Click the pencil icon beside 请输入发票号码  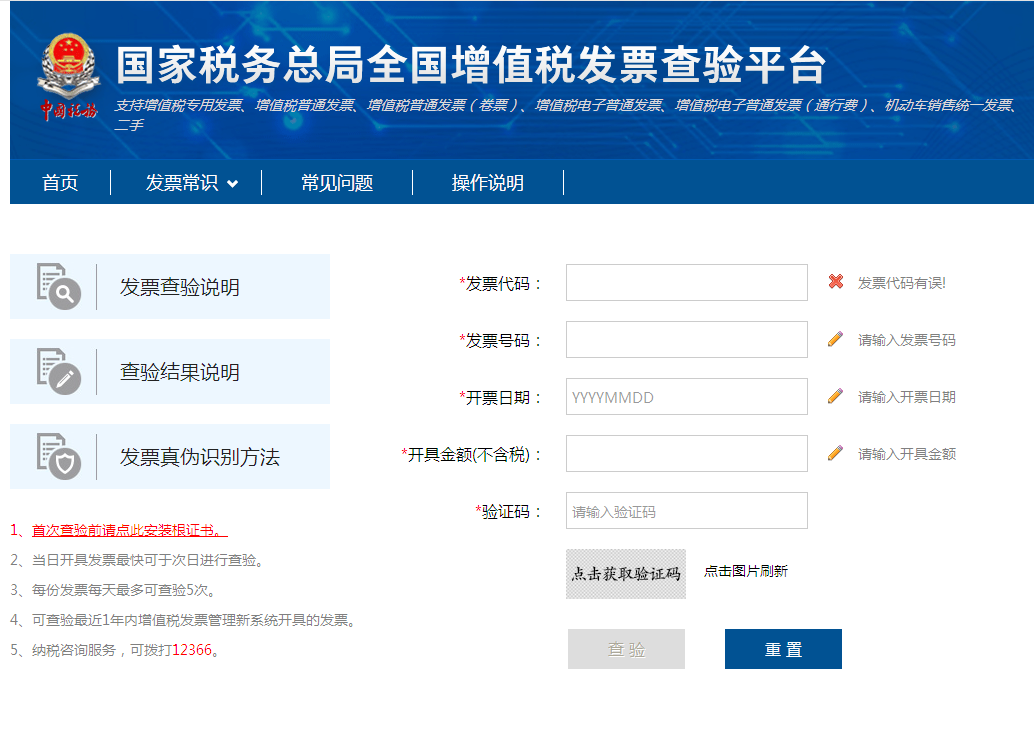tap(836, 339)
